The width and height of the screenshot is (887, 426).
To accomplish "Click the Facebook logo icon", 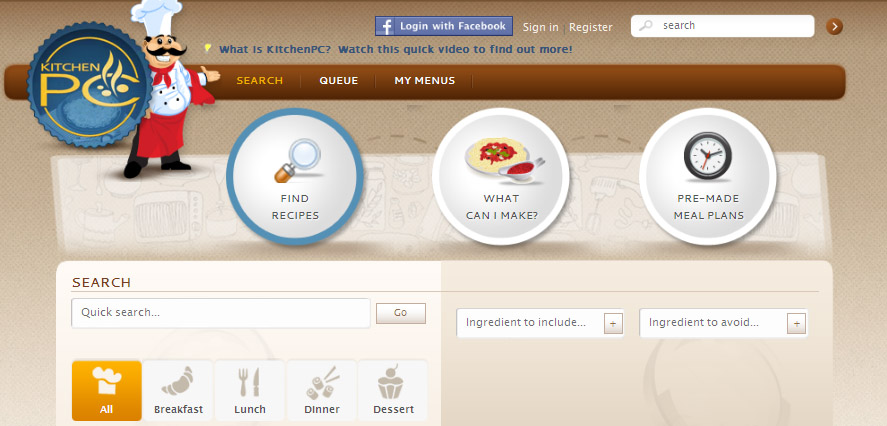I will [385, 27].
